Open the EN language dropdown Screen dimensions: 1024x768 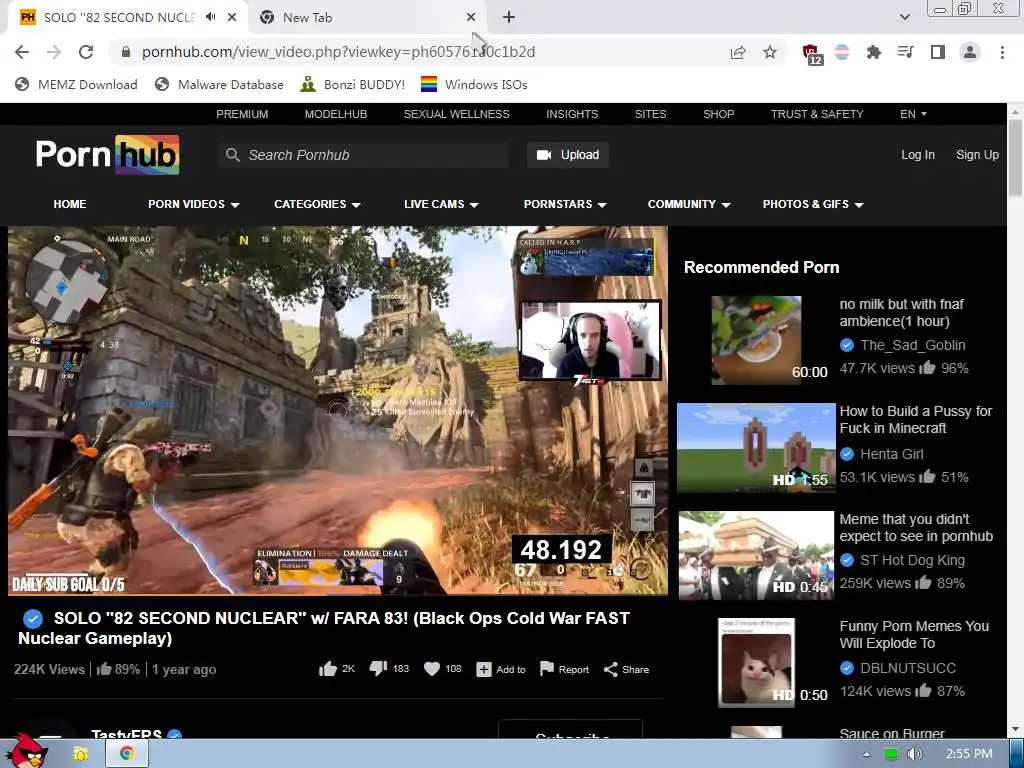[x=913, y=114]
